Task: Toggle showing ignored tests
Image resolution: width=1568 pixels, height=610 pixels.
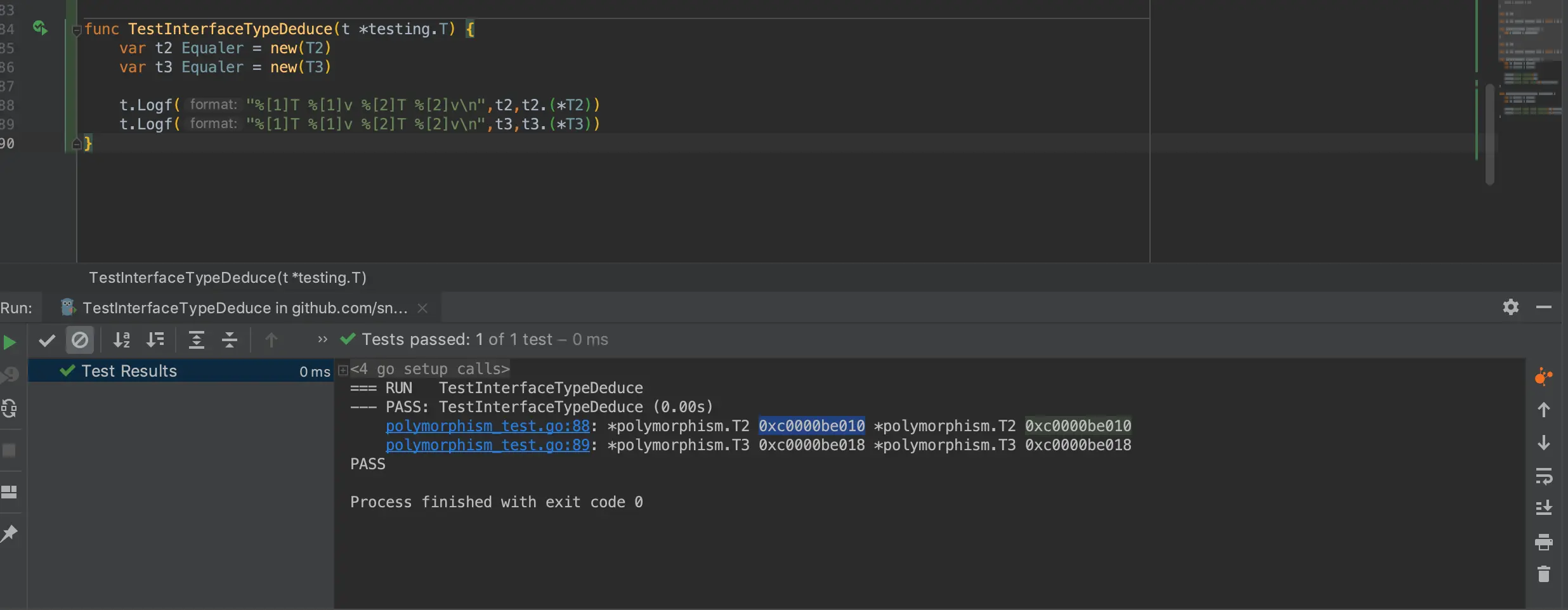Action: pos(80,340)
